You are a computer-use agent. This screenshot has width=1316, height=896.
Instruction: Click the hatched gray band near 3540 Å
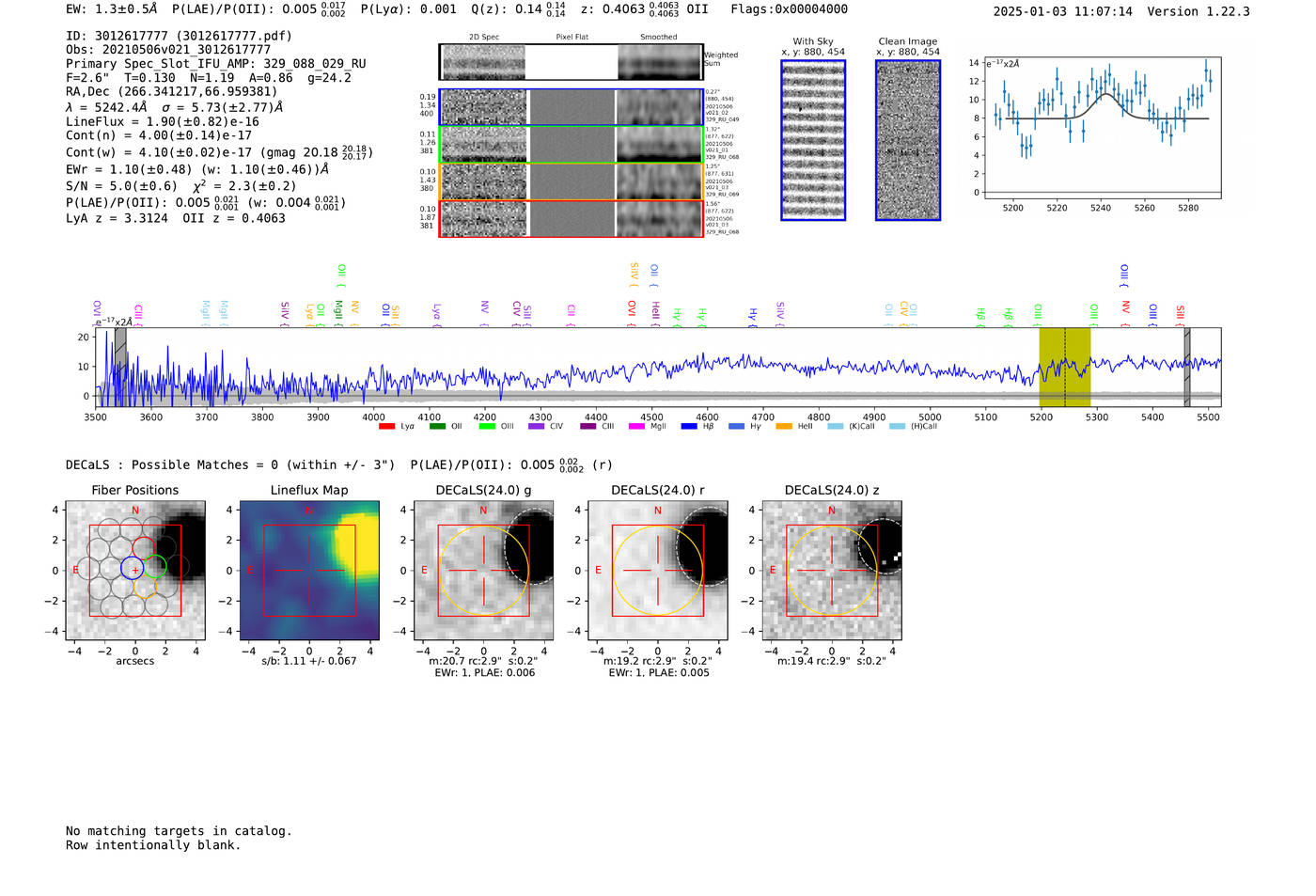click(120, 367)
